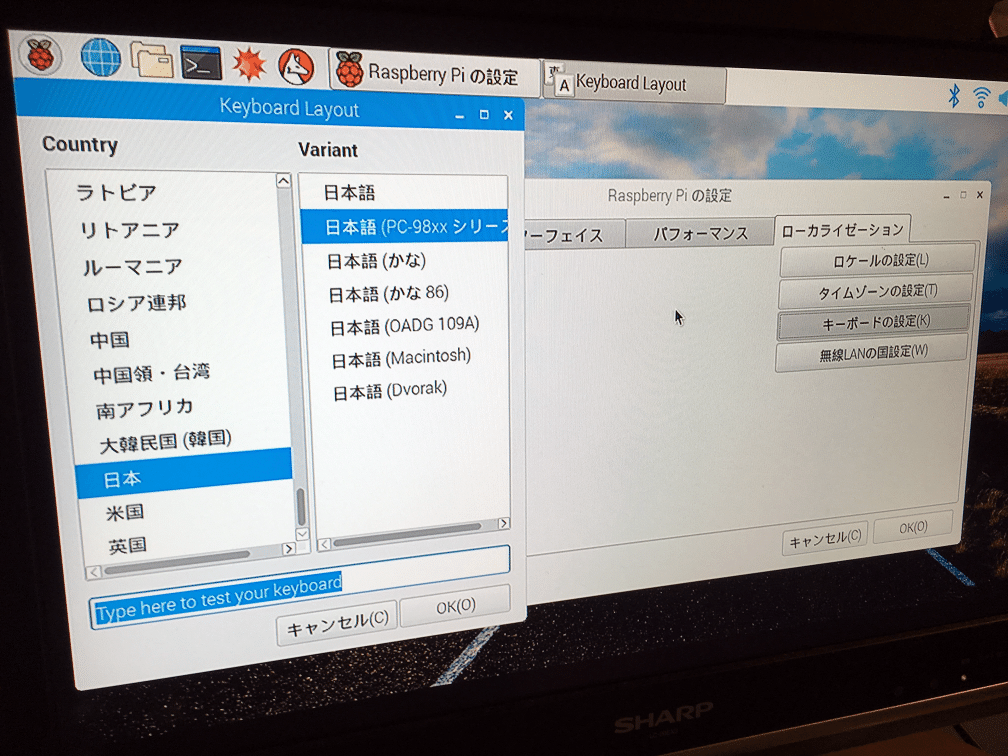Minimize the Raspberry Pi の設定 window

pyautogui.click(x=946, y=197)
